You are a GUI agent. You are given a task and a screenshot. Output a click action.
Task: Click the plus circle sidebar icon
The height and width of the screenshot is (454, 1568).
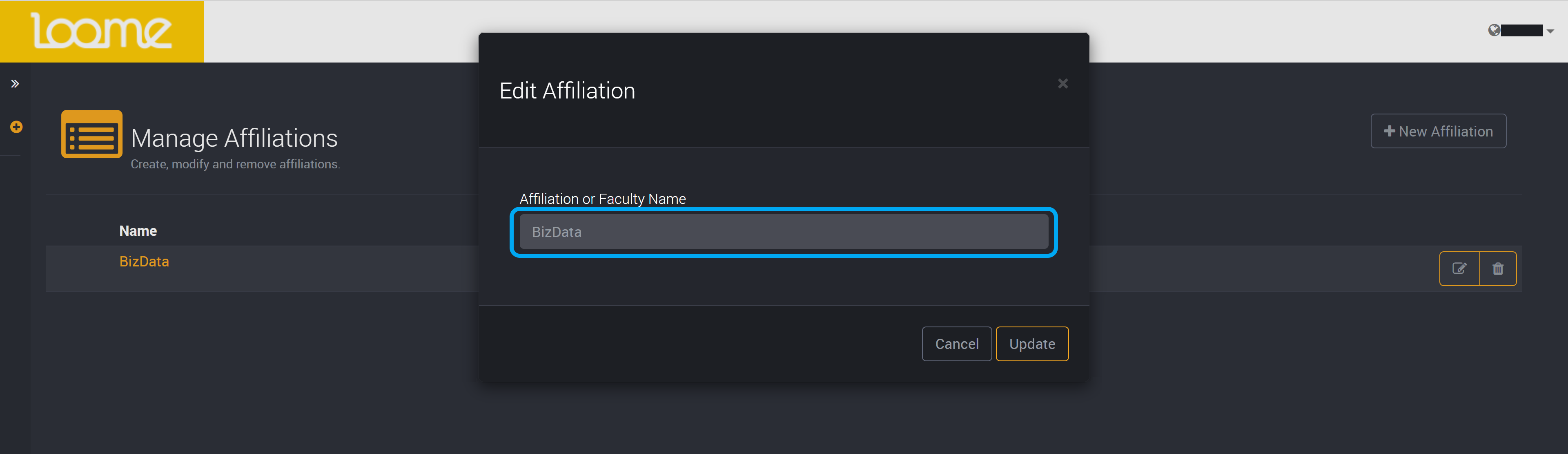[16, 127]
